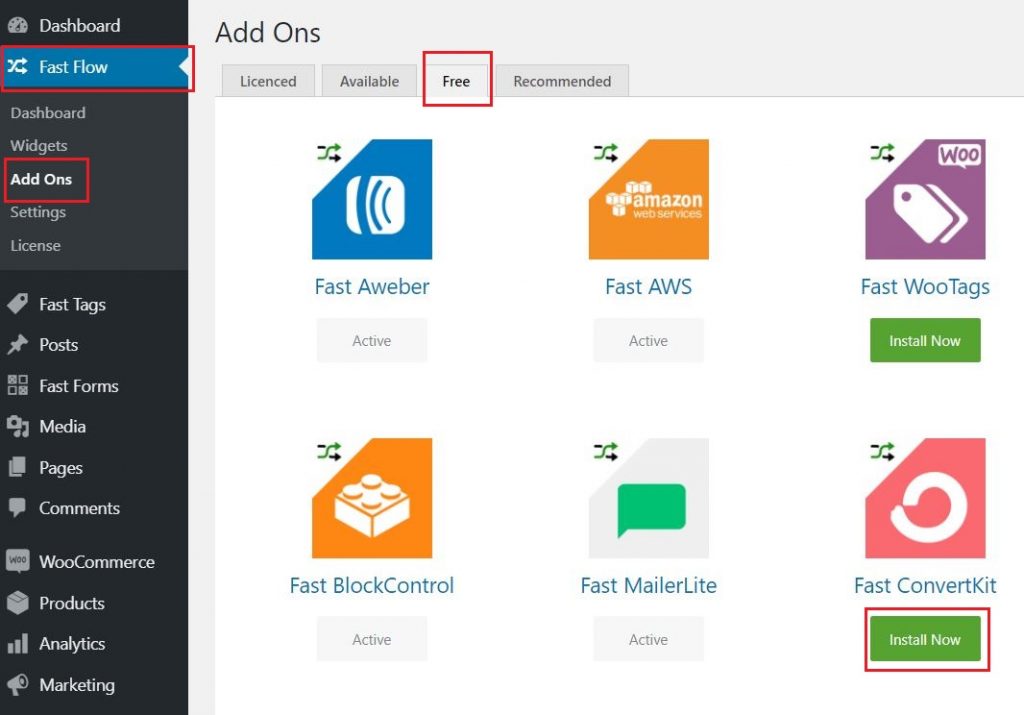This screenshot has height=715, width=1024.
Task: Go to the Products menu item
Action: (94, 603)
